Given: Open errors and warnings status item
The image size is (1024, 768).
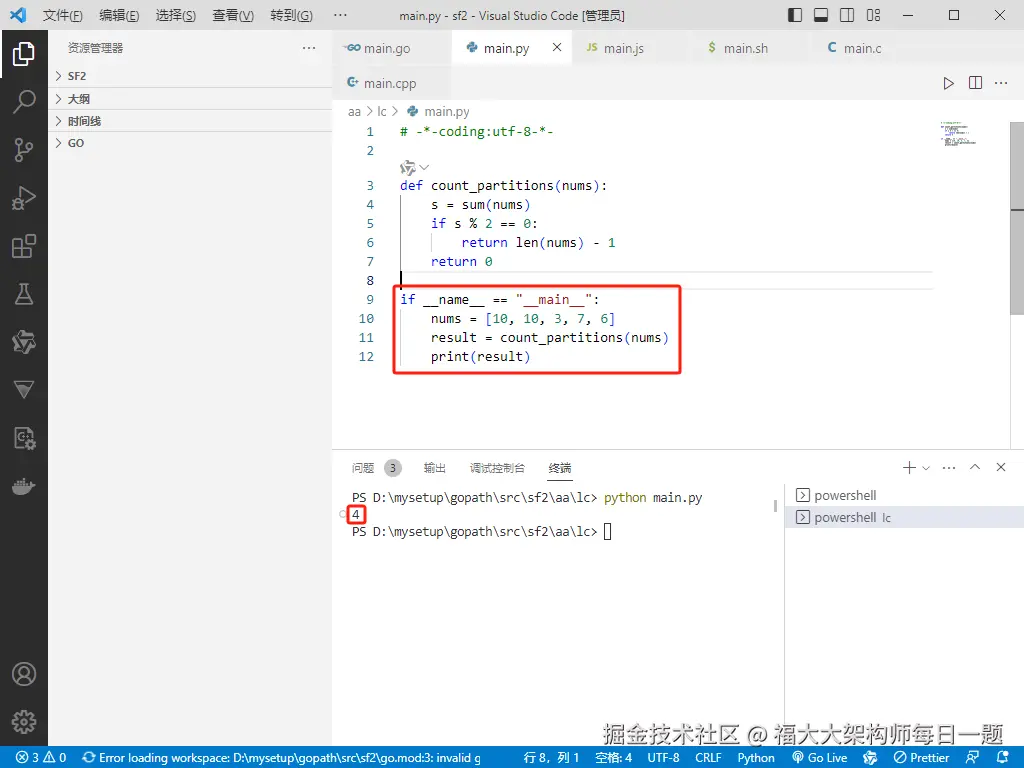Looking at the screenshot, I should pos(41,758).
